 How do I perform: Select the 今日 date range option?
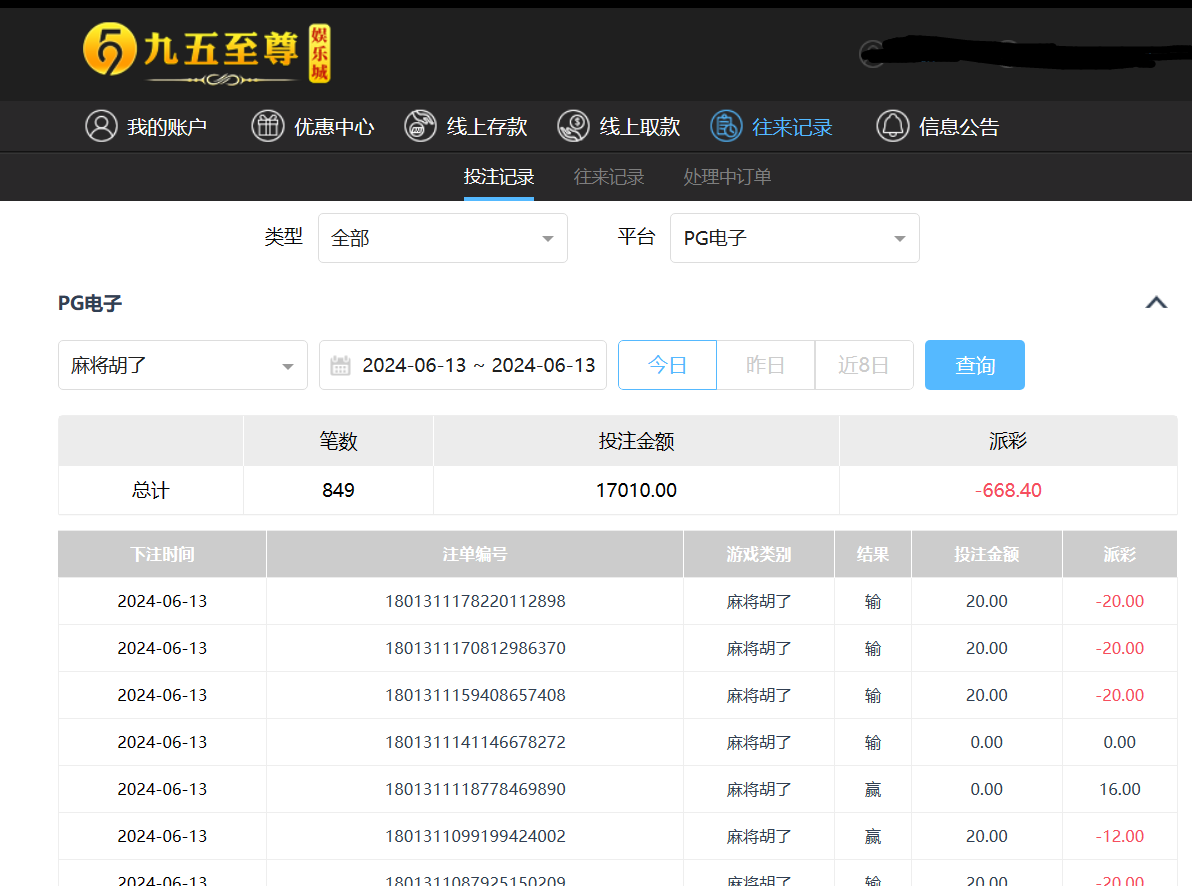pos(667,365)
